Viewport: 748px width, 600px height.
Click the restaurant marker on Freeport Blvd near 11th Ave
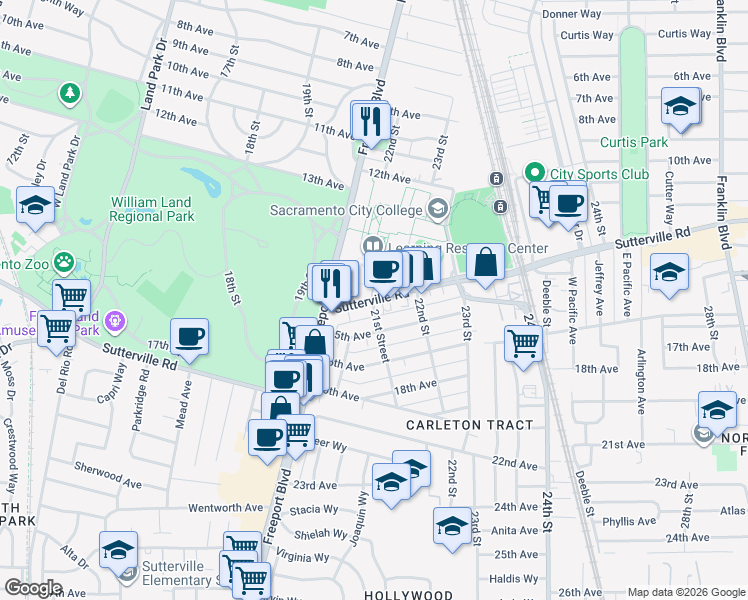coord(371,122)
